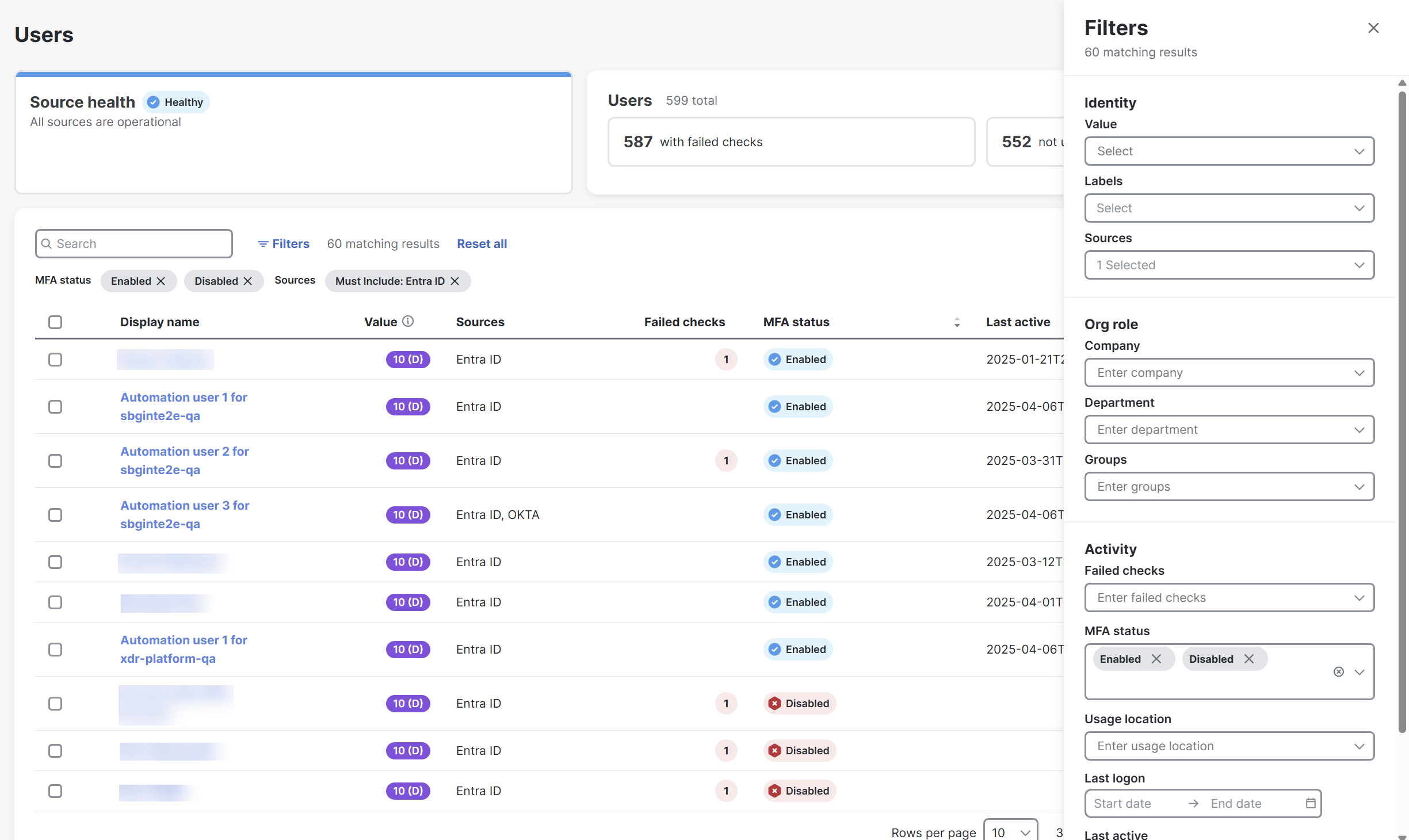This screenshot has height=840, width=1409.
Task: Click the 2025-03-31 last active cell
Action: coord(1024,460)
